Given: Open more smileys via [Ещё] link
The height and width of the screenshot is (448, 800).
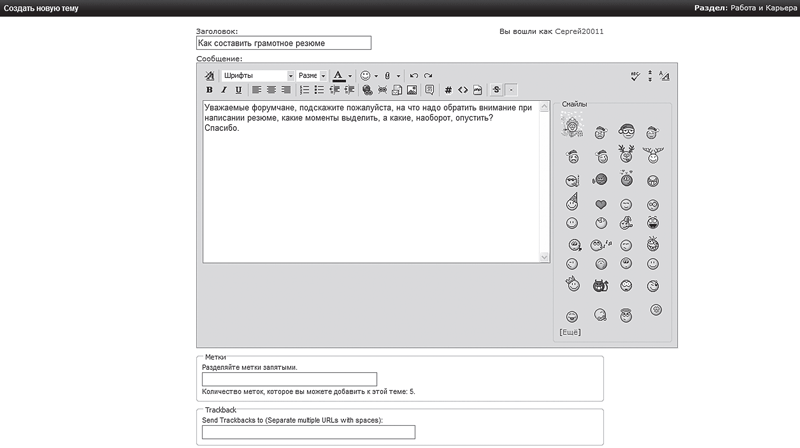Looking at the screenshot, I should (570, 332).
